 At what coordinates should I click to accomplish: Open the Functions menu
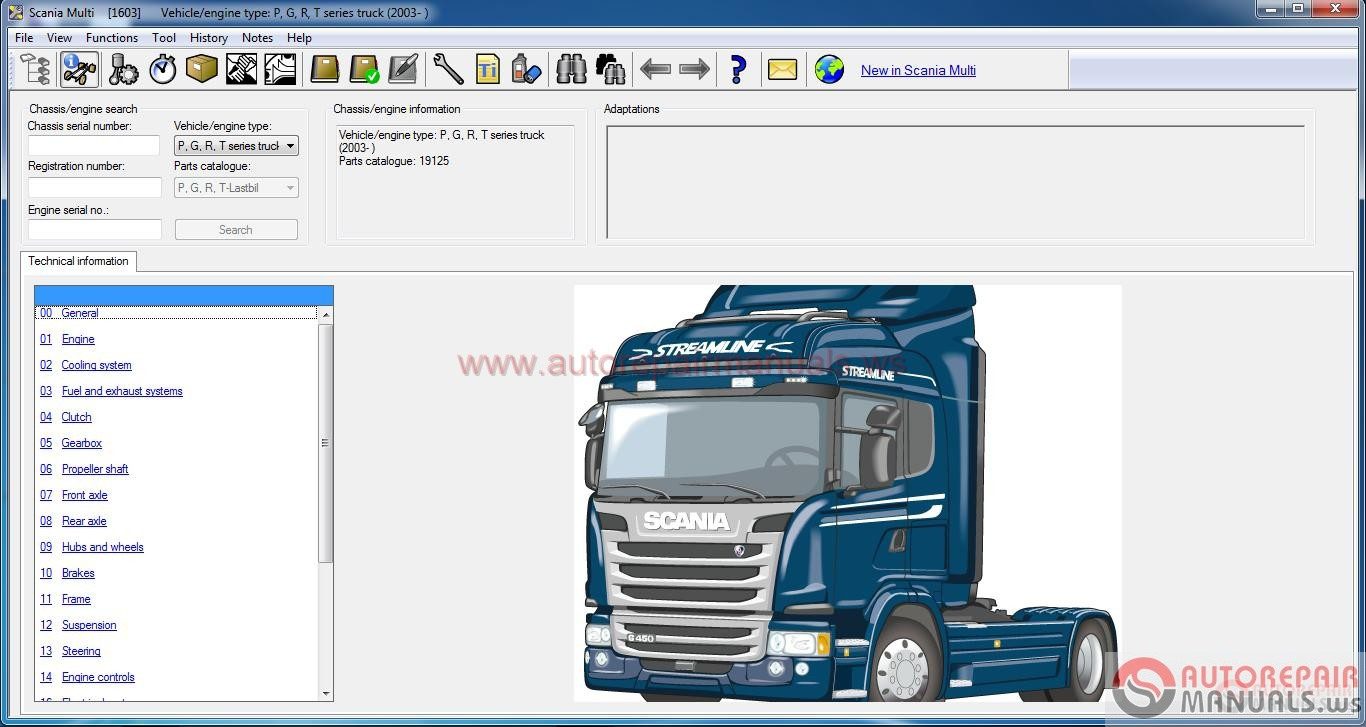[x=112, y=38]
